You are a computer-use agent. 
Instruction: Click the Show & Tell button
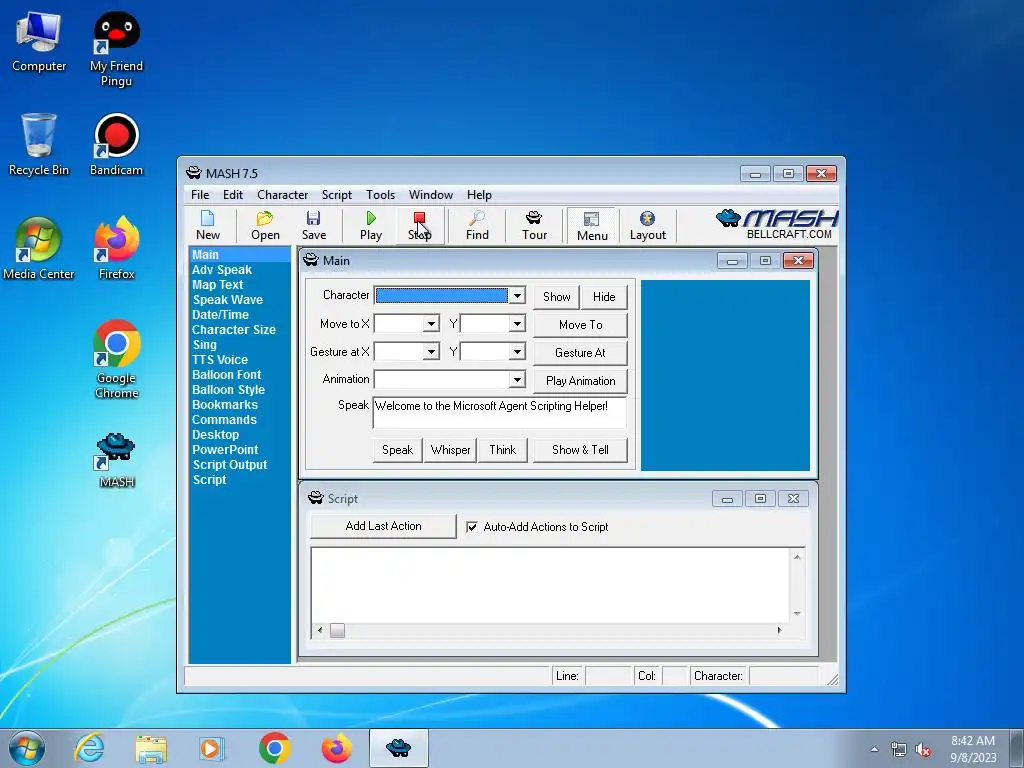click(581, 450)
